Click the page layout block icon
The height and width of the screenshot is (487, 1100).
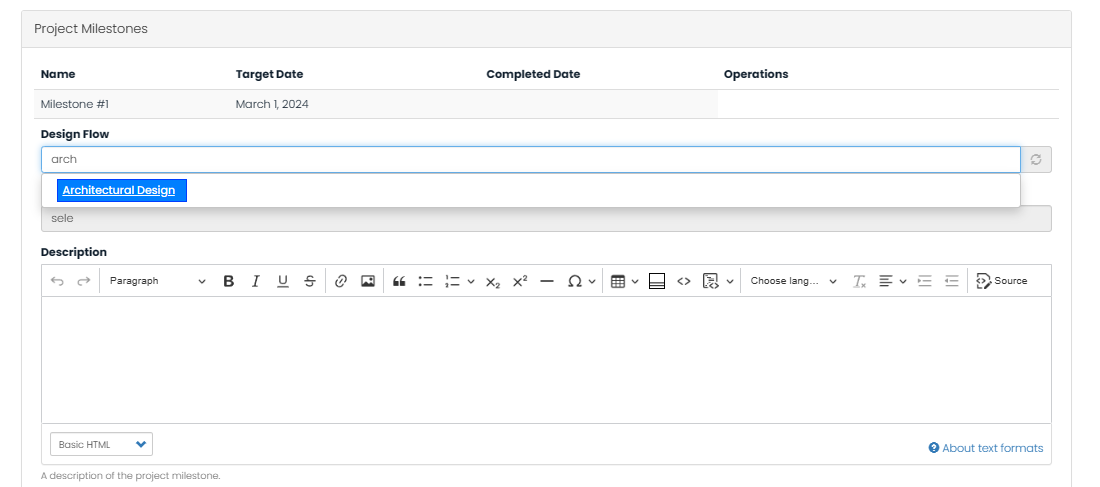(657, 281)
